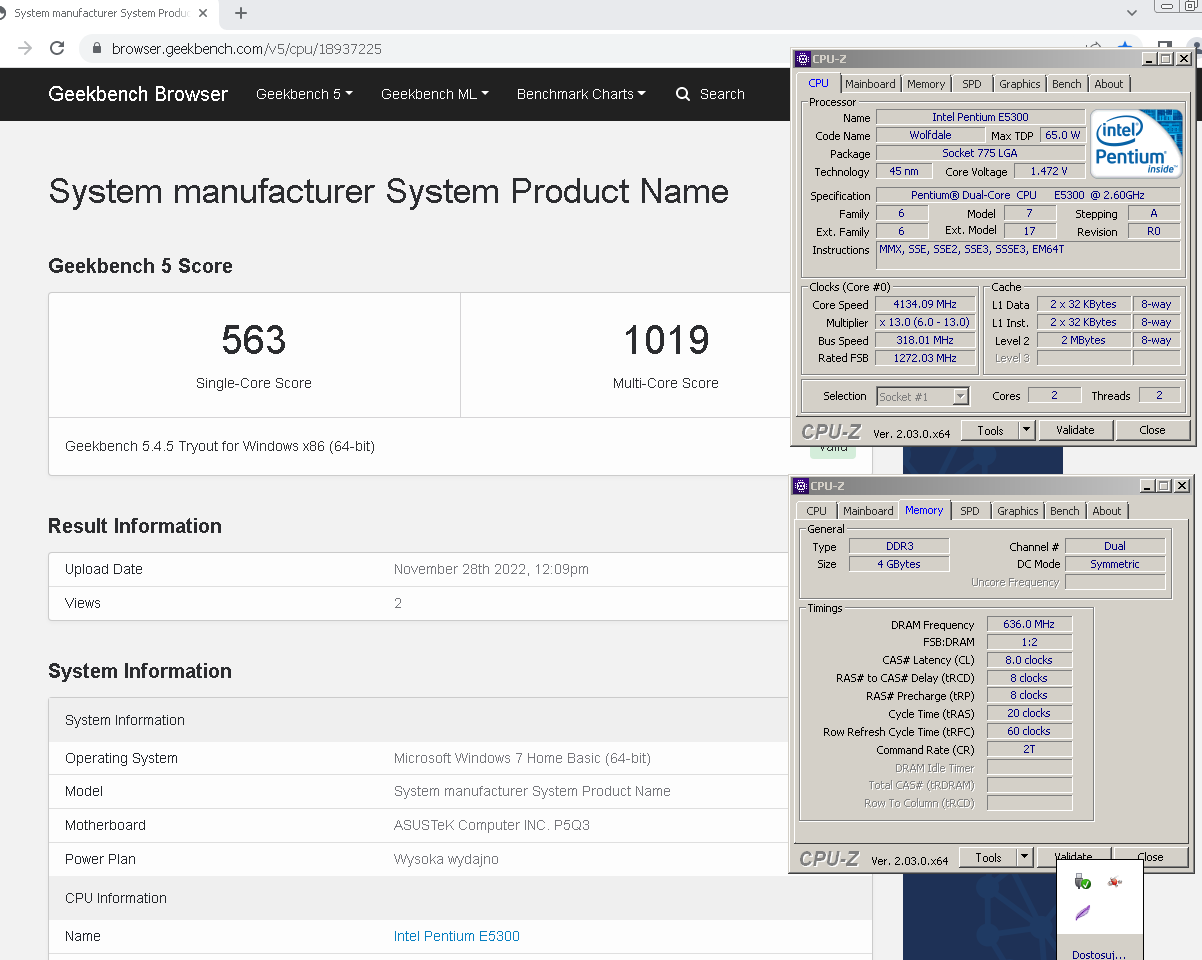Go forward using Chrome's forward arrow
The width and height of the screenshot is (1202, 960).
(25, 48)
